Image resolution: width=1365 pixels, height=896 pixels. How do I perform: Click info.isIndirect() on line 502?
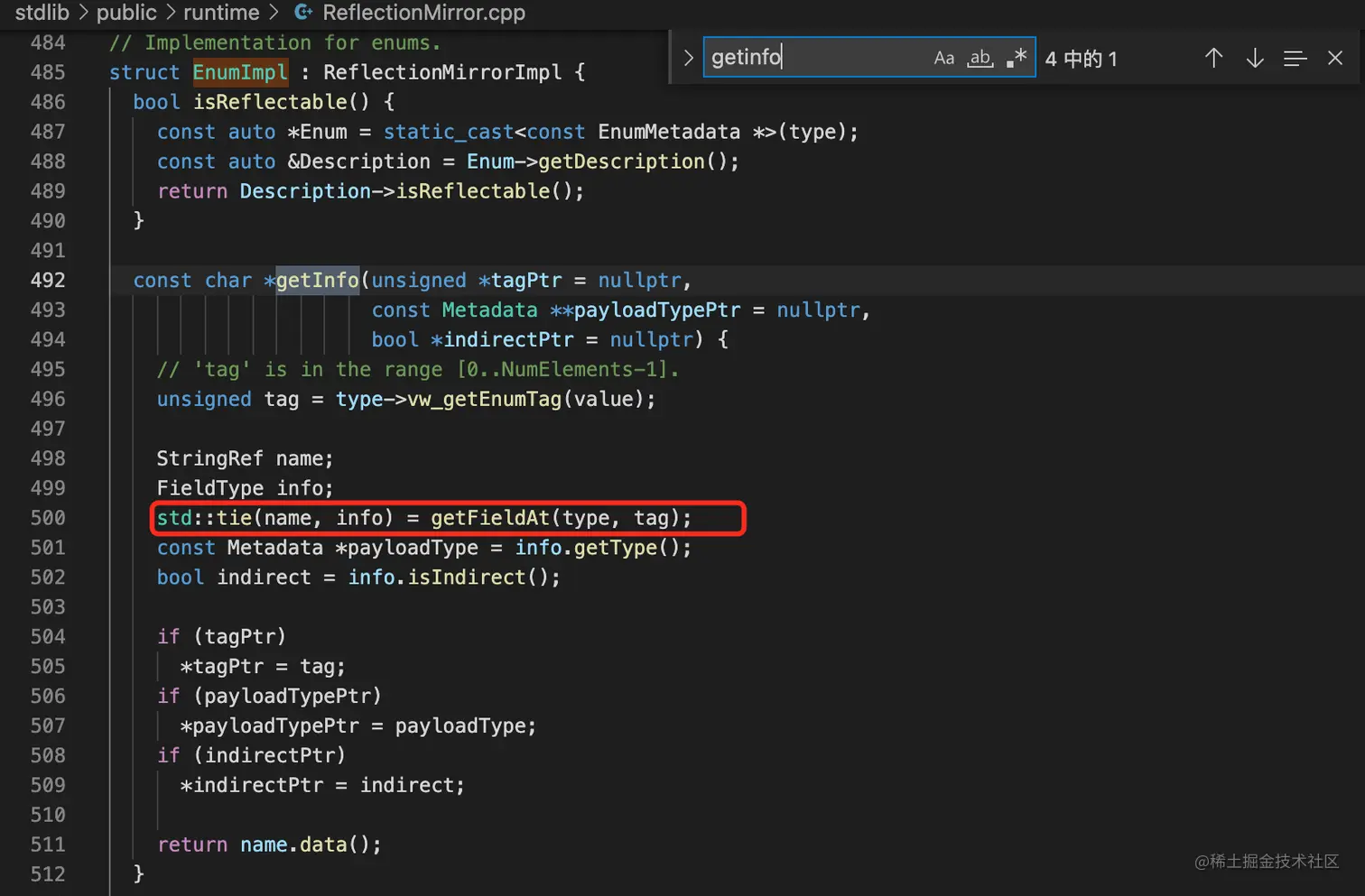click(x=454, y=577)
